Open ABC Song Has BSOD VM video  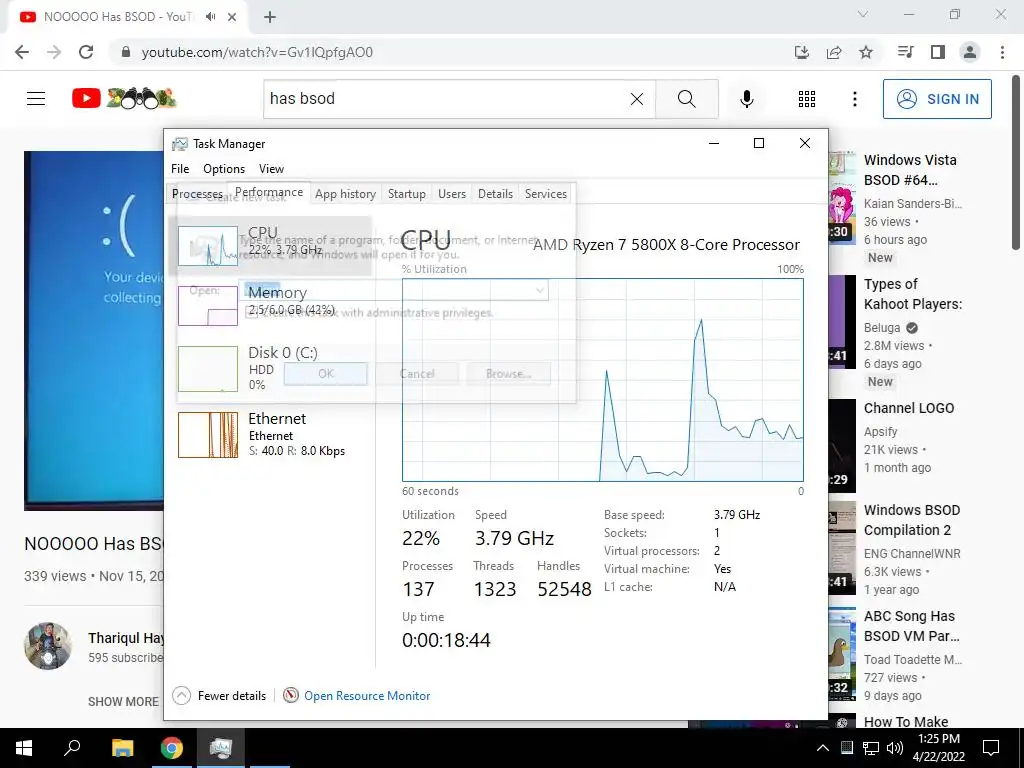click(912, 626)
